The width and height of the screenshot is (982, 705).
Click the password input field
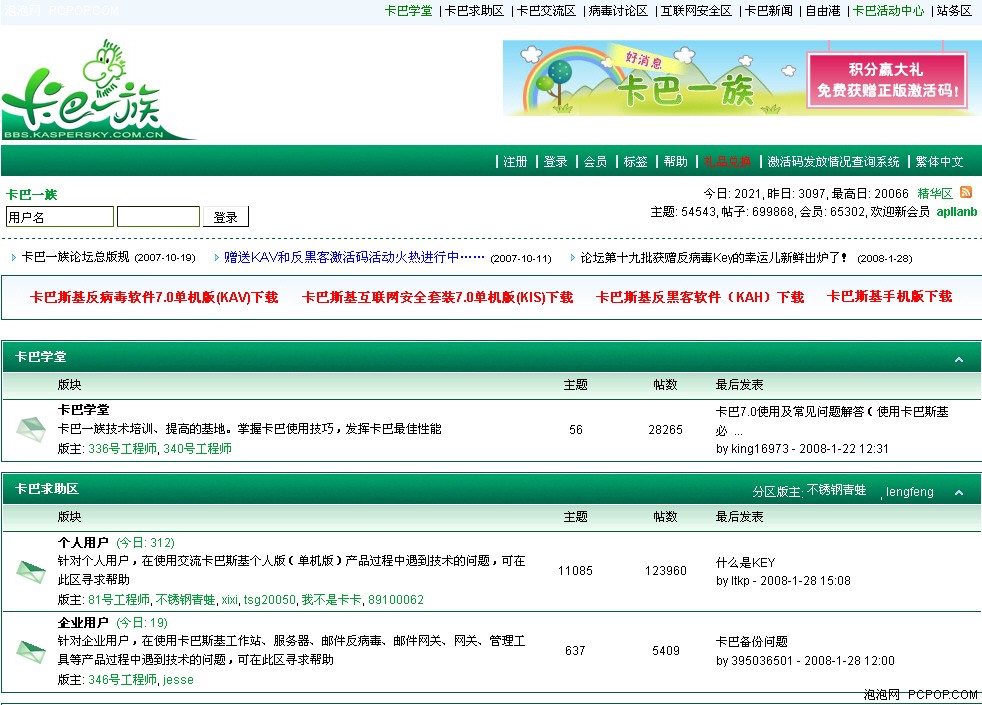[158, 217]
